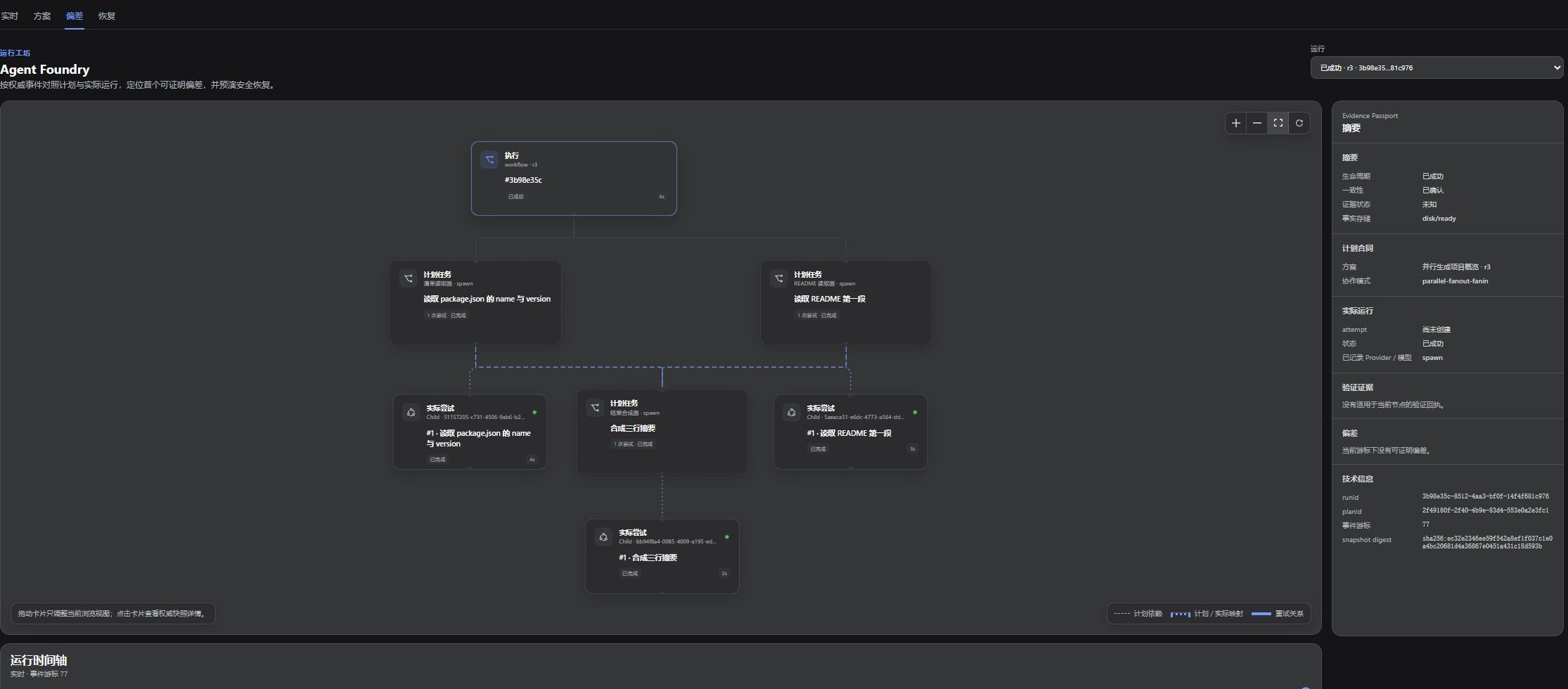Fit the graph to the view
This screenshot has width=1568, height=689.
(1278, 123)
